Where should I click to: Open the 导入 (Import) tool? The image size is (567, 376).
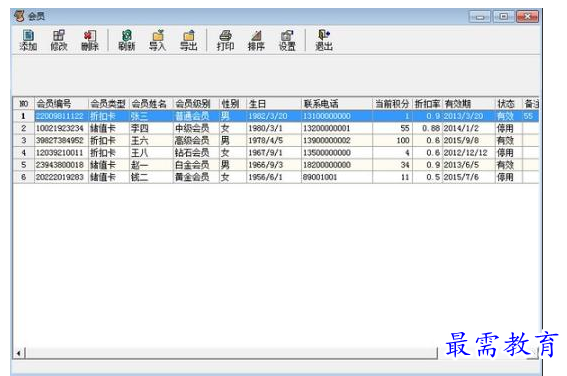[158, 40]
